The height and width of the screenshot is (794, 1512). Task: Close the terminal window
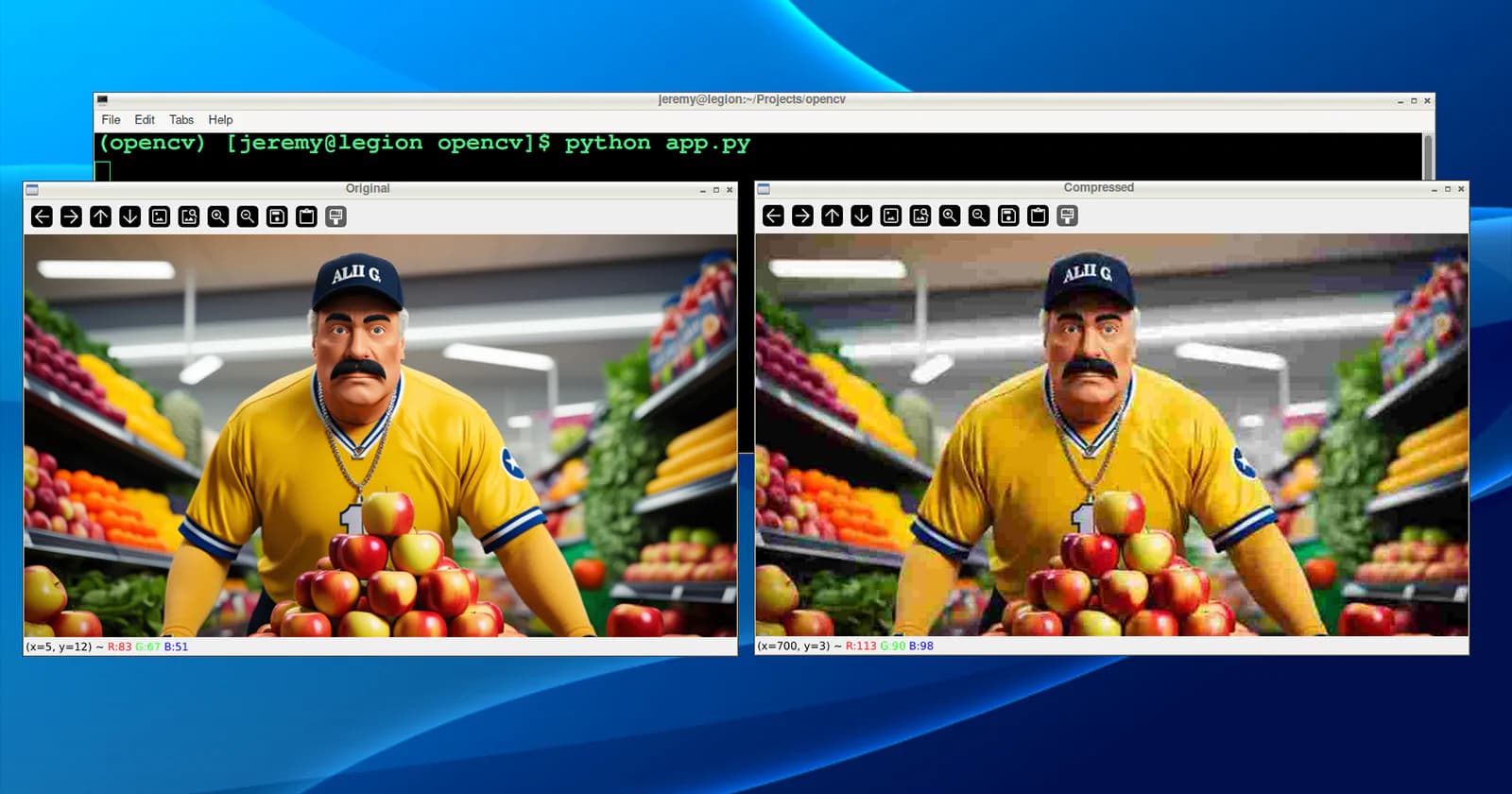1427,100
